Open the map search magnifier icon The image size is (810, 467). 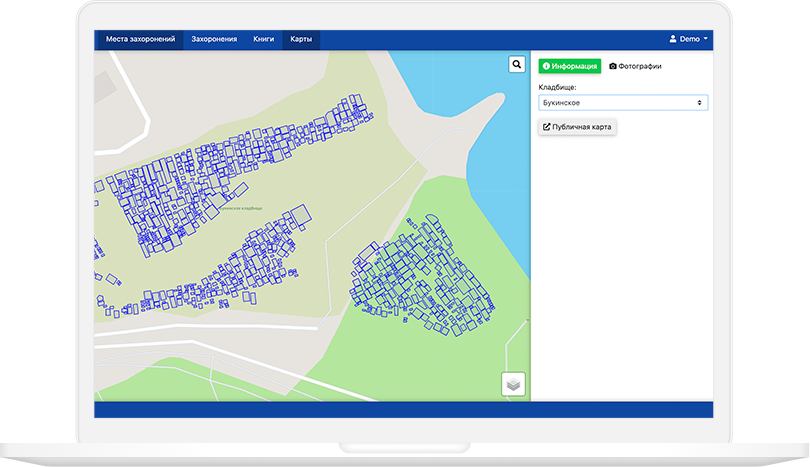[517, 65]
